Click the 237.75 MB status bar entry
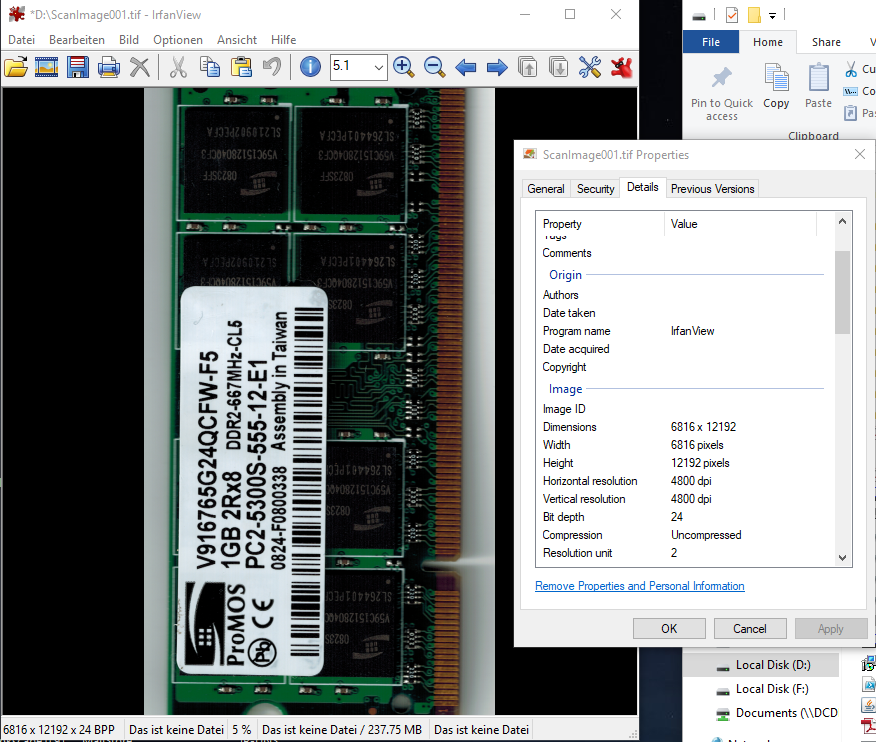 342,730
